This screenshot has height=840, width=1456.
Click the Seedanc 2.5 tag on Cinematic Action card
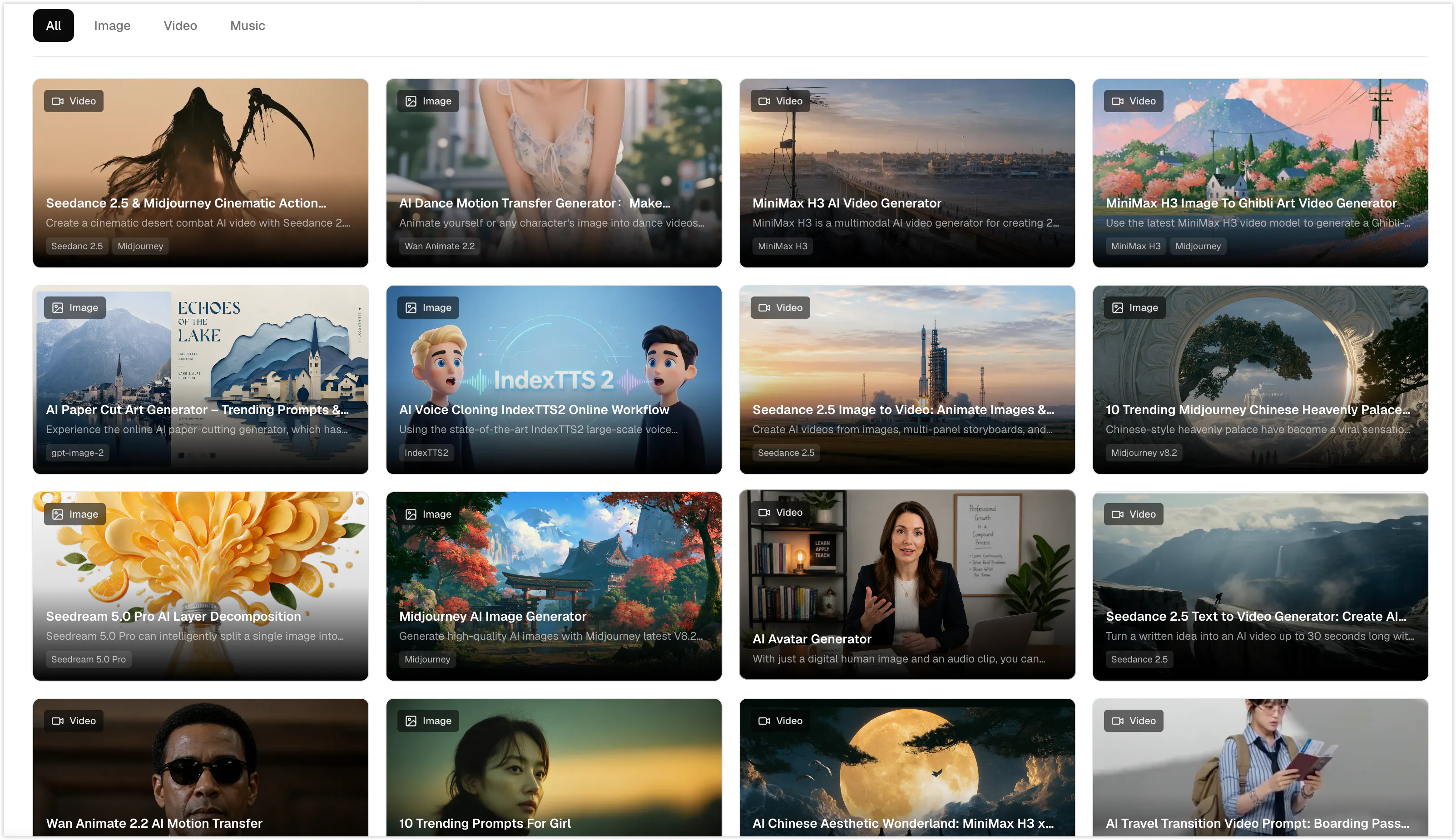(x=77, y=247)
